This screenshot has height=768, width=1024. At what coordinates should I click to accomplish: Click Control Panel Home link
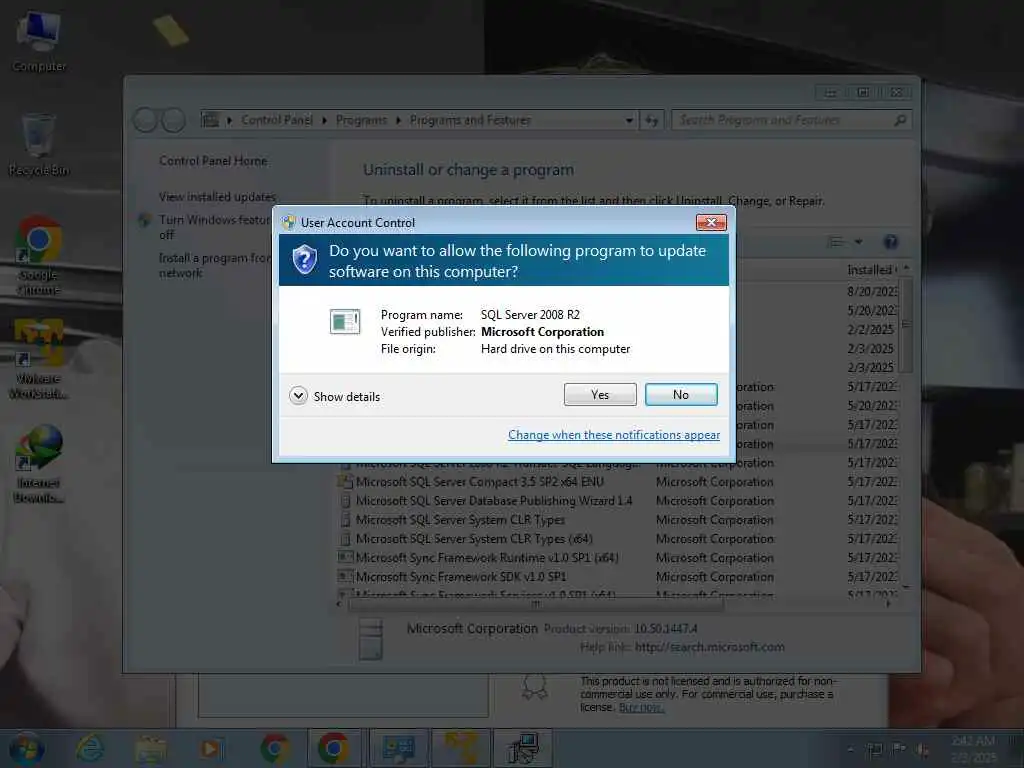click(213, 161)
